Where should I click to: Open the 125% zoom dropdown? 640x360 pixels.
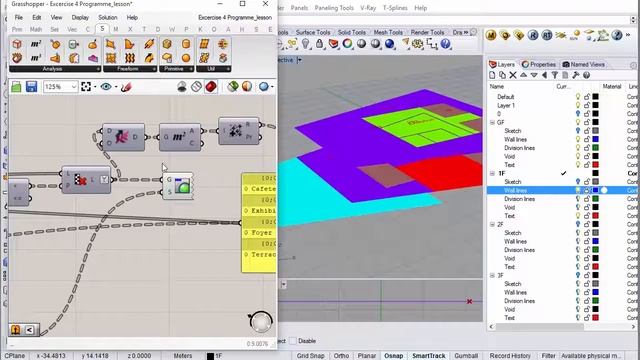pyautogui.click(x=73, y=87)
